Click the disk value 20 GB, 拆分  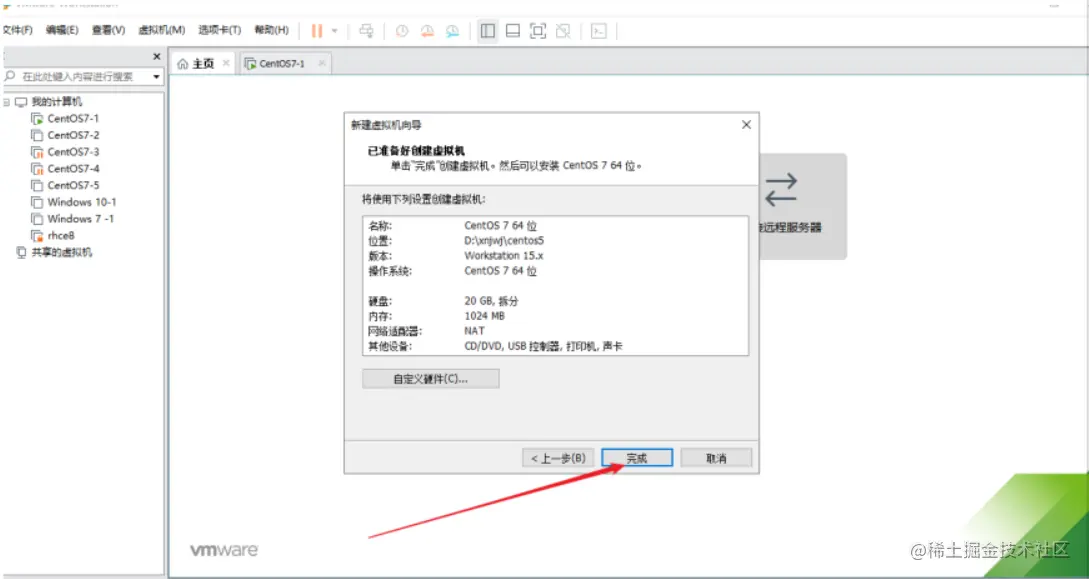[x=491, y=301]
